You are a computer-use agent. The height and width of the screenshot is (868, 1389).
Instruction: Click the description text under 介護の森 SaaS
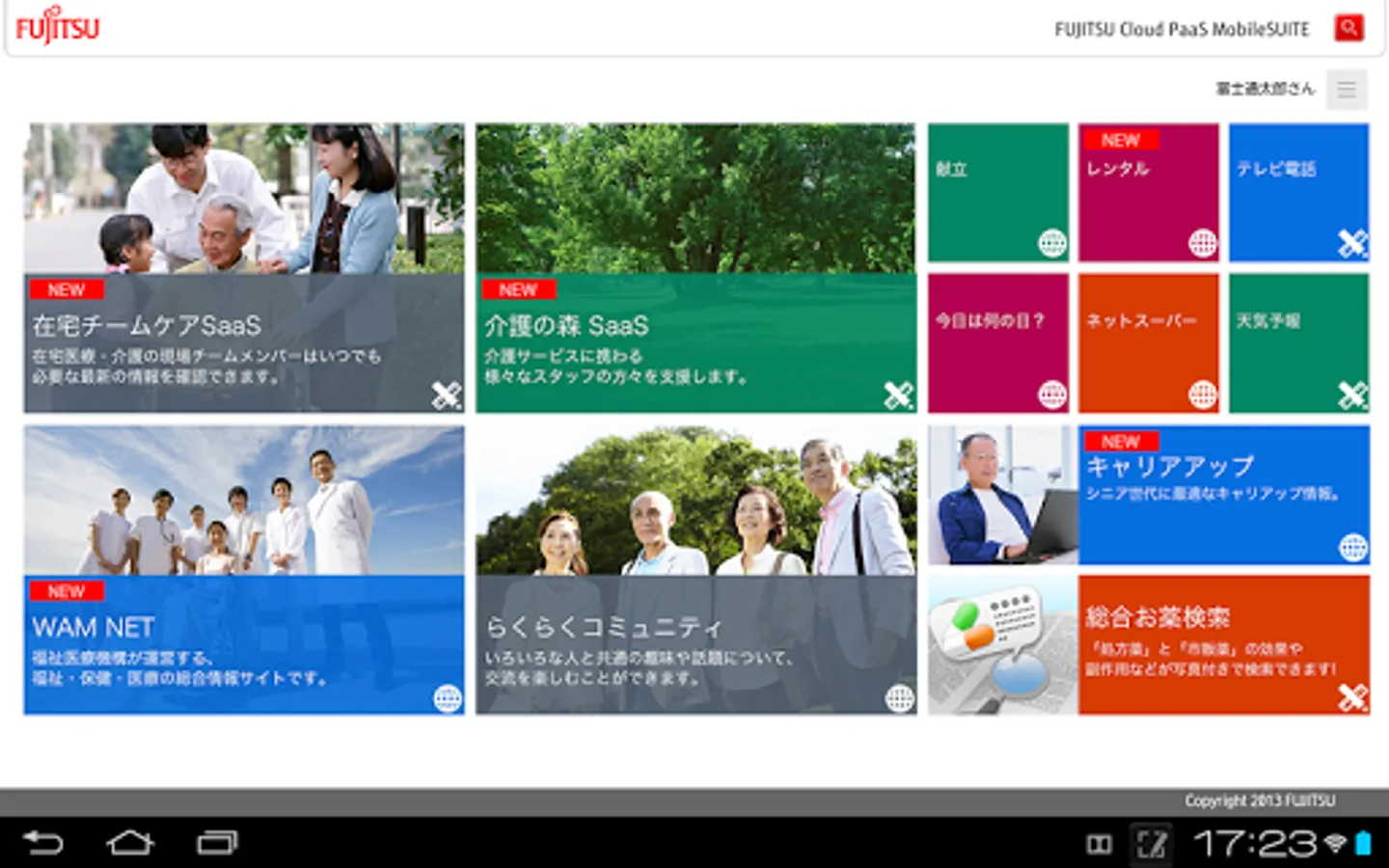tap(616, 366)
